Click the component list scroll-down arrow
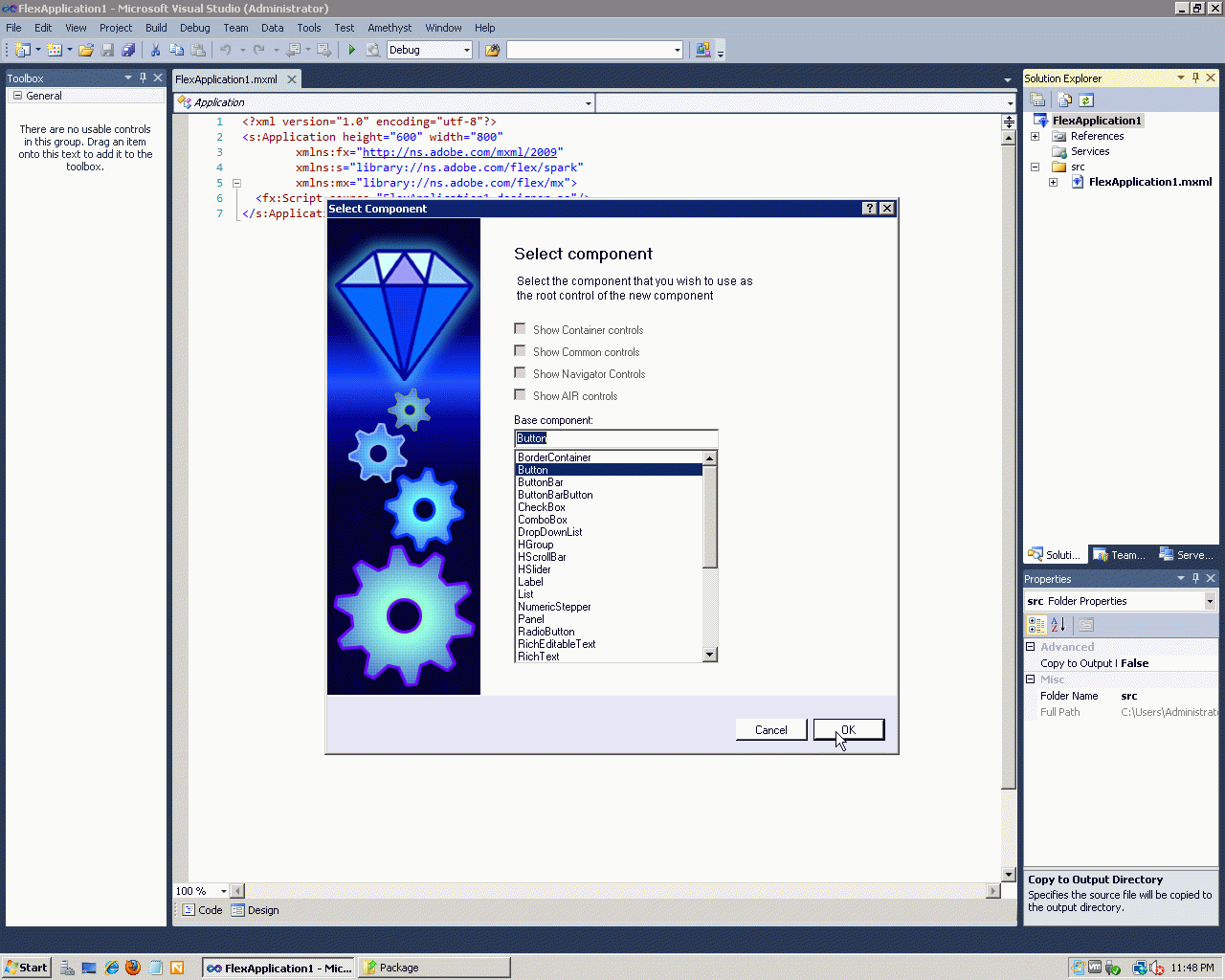The height and width of the screenshot is (980, 1225). click(x=710, y=655)
